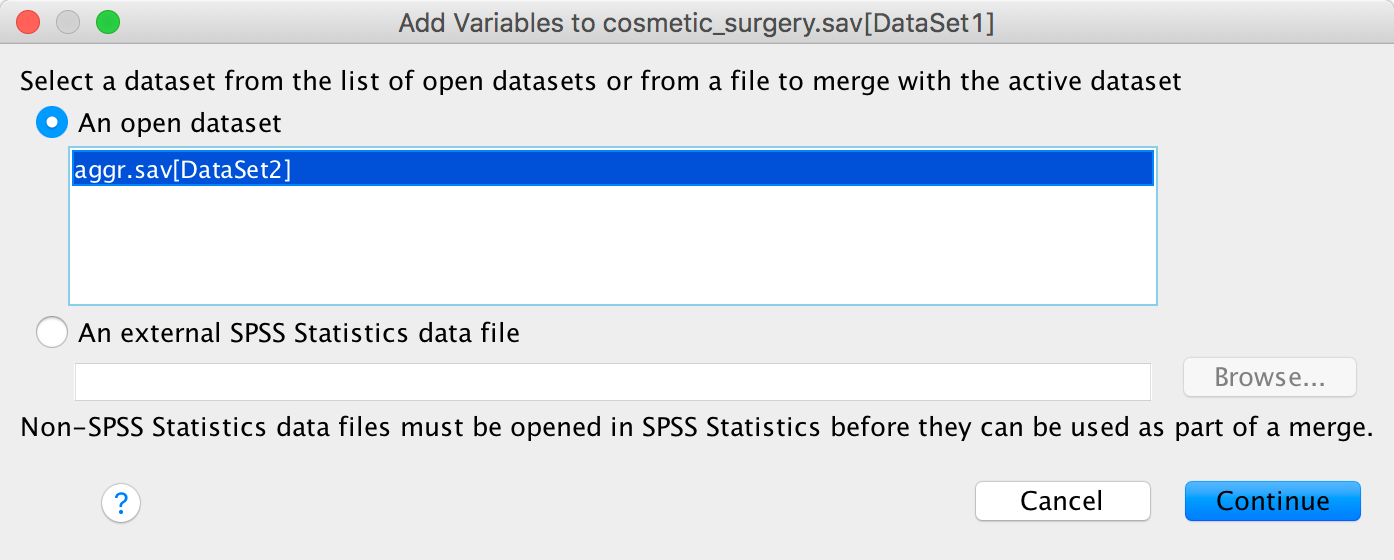Viewport: 1394px width, 560px height.
Task: Focus the external file path text field
Action: point(612,380)
